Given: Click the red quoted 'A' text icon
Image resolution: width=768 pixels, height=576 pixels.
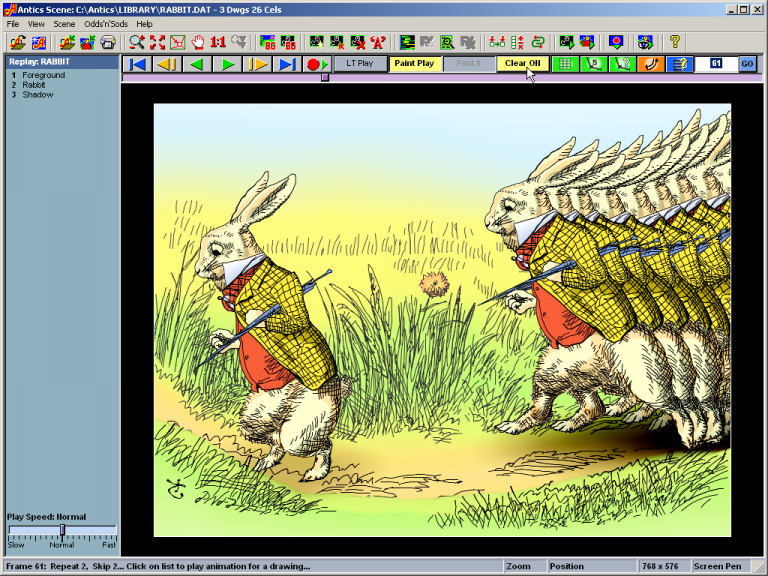Looking at the screenshot, I should pyautogui.click(x=378, y=43).
